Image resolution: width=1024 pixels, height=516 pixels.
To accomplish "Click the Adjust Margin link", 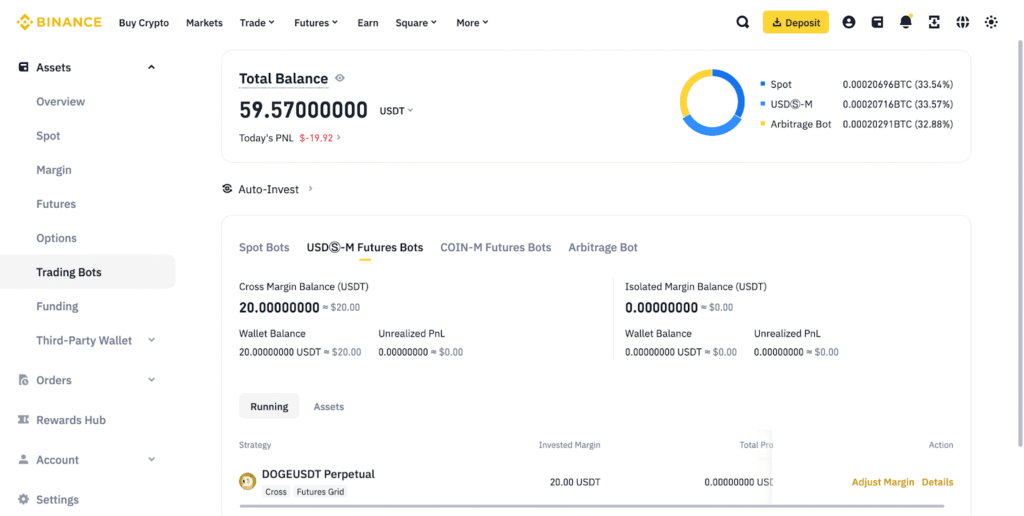I will coord(882,482).
